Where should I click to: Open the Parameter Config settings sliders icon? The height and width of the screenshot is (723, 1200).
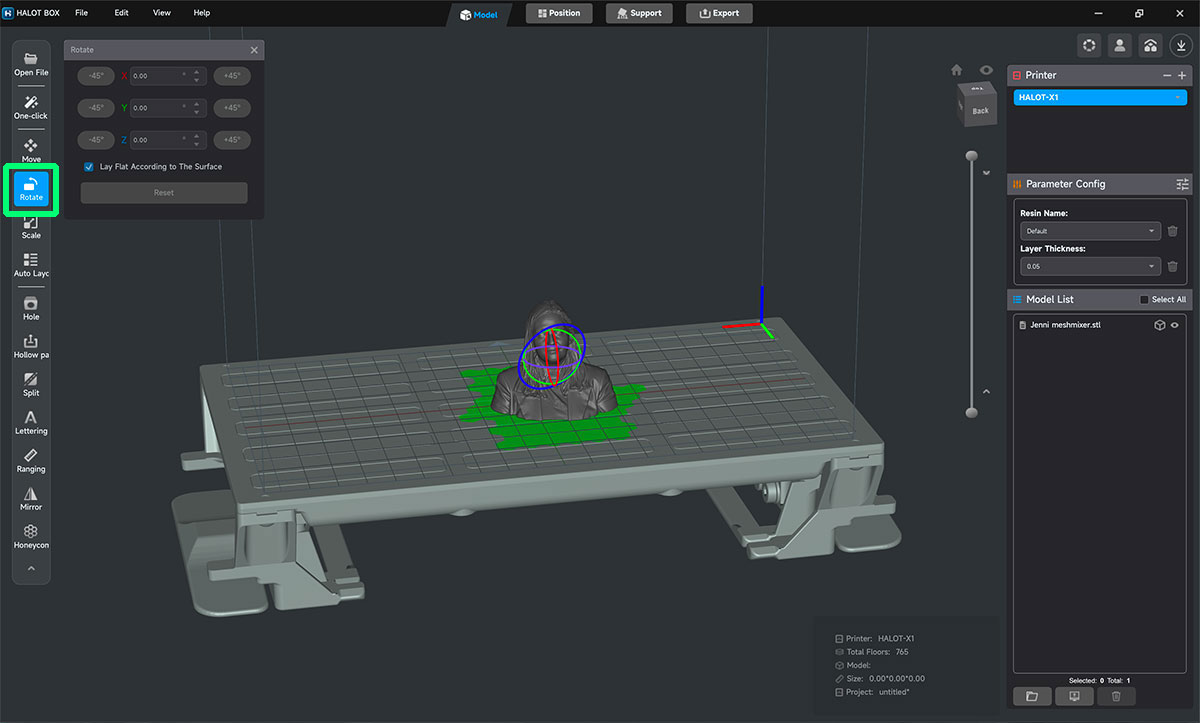pyautogui.click(x=1183, y=184)
